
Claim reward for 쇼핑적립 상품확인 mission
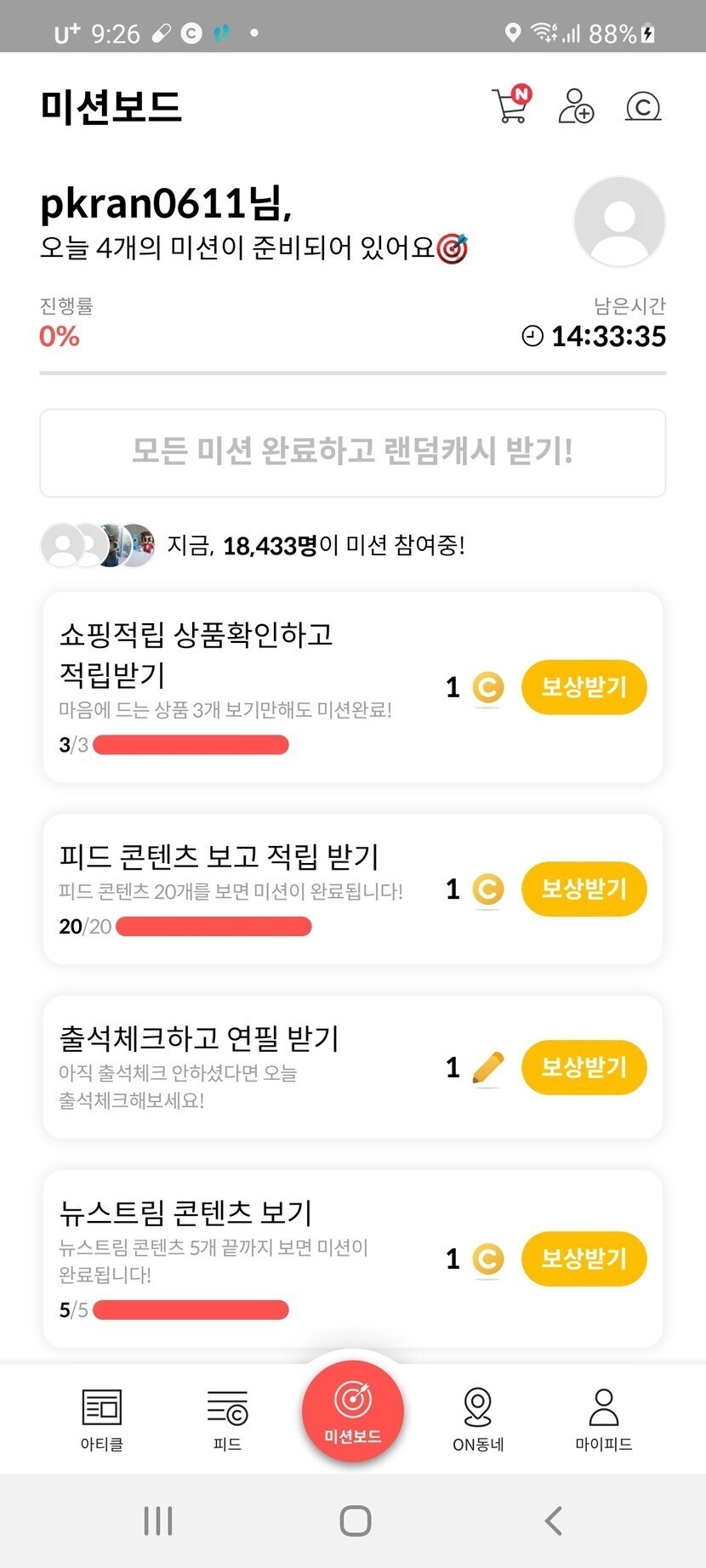pos(584,687)
